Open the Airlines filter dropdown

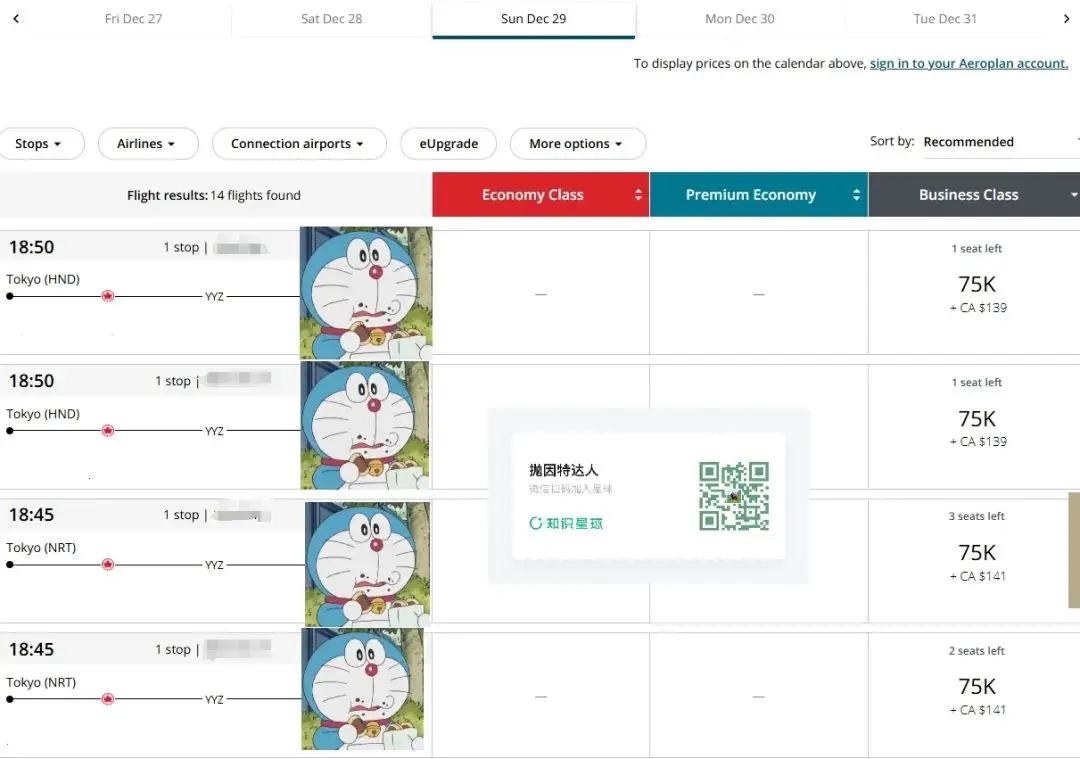(x=148, y=143)
